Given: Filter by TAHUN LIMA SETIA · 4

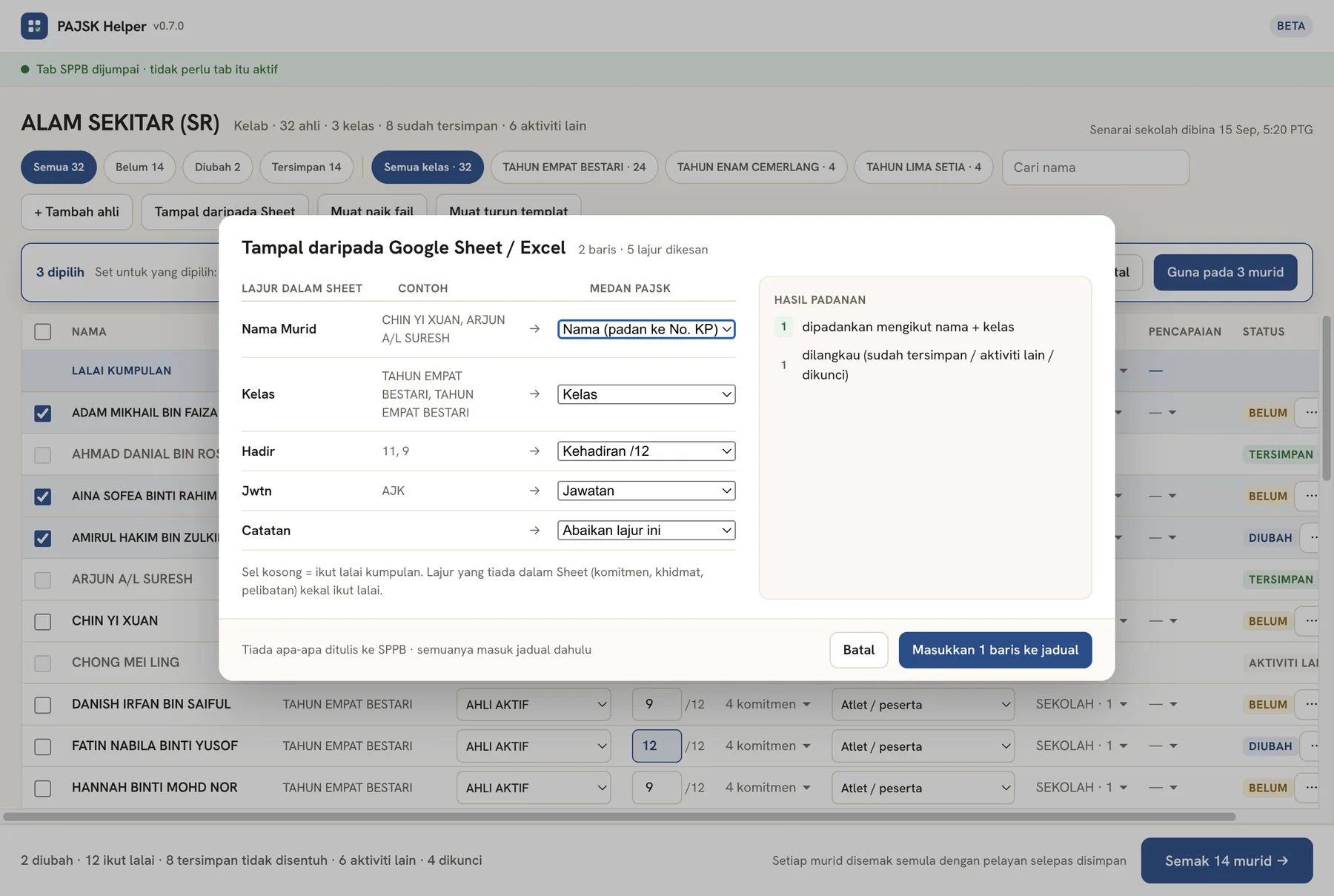Looking at the screenshot, I should pyautogui.click(x=923, y=167).
